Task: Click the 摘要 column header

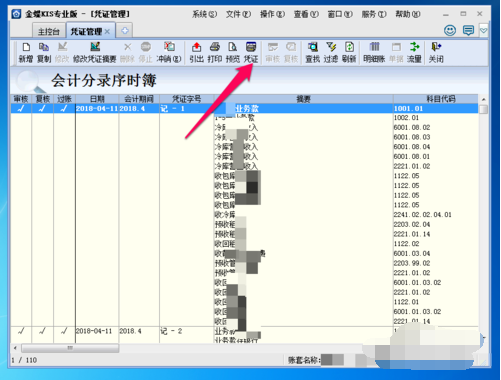Action: tap(303, 99)
